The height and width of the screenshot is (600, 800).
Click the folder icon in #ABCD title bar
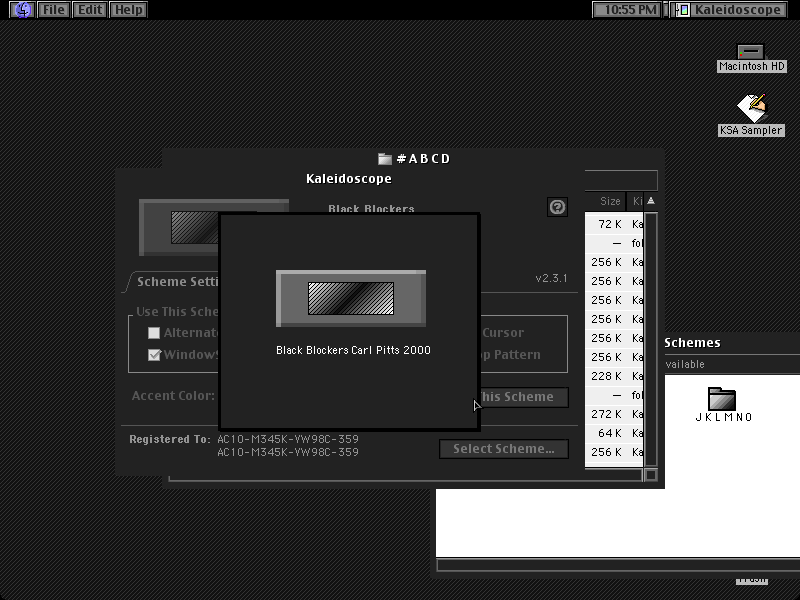tap(385, 159)
